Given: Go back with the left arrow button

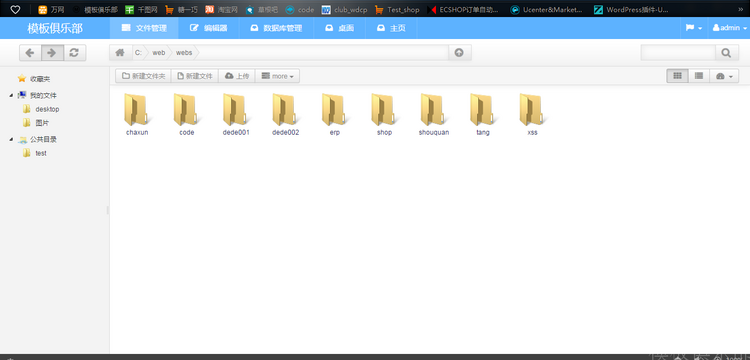Looking at the screenshot, I should click(30, 53).
